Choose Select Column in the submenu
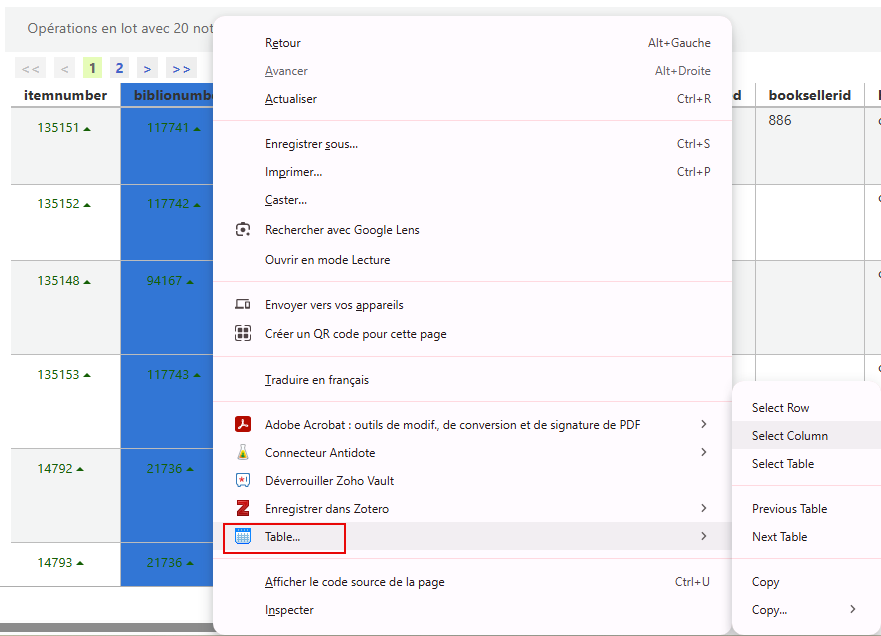Screen dimensions: 881x636 (806, 435)
